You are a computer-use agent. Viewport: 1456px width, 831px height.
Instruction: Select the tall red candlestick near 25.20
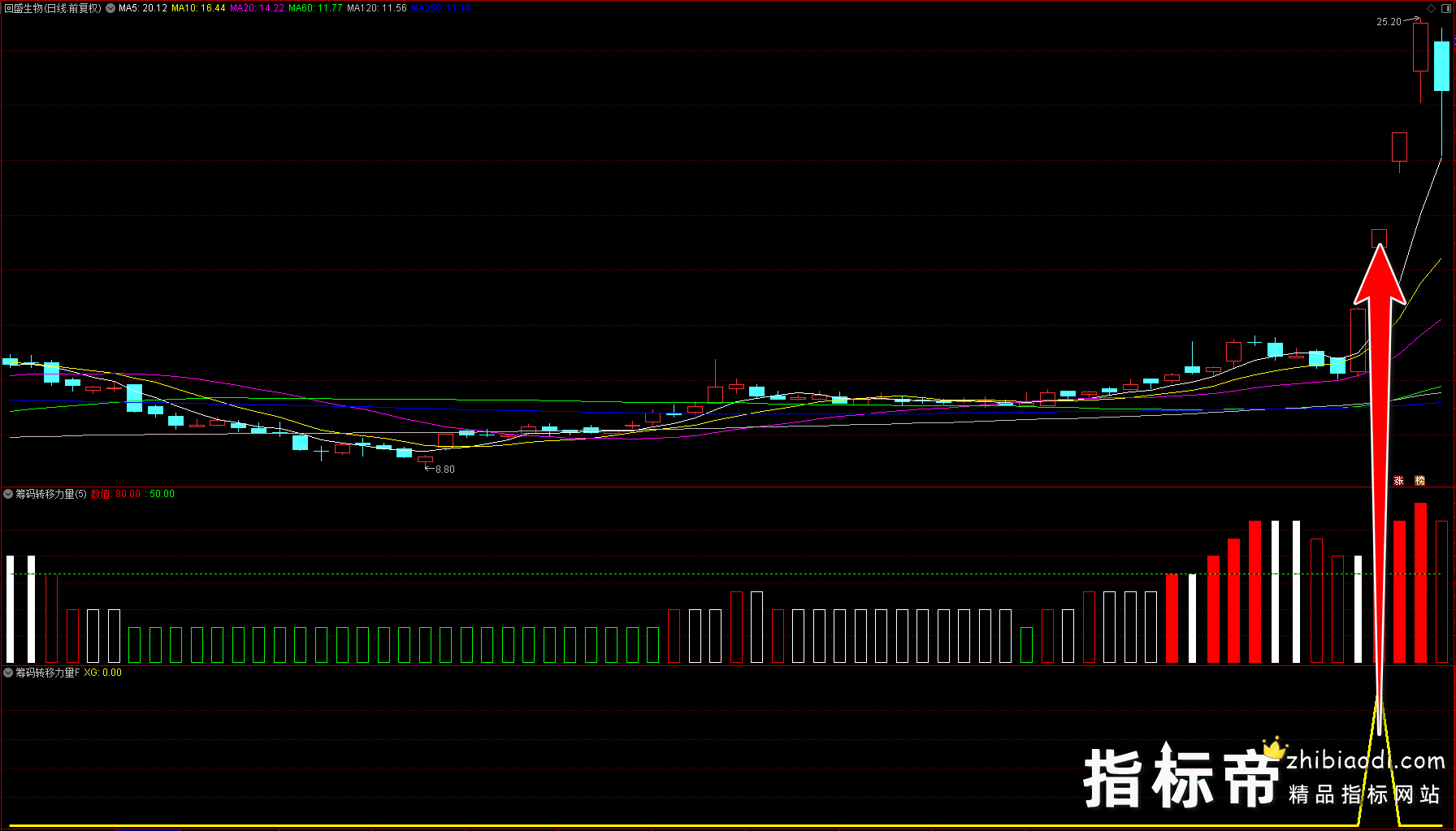coord(1420,62)
